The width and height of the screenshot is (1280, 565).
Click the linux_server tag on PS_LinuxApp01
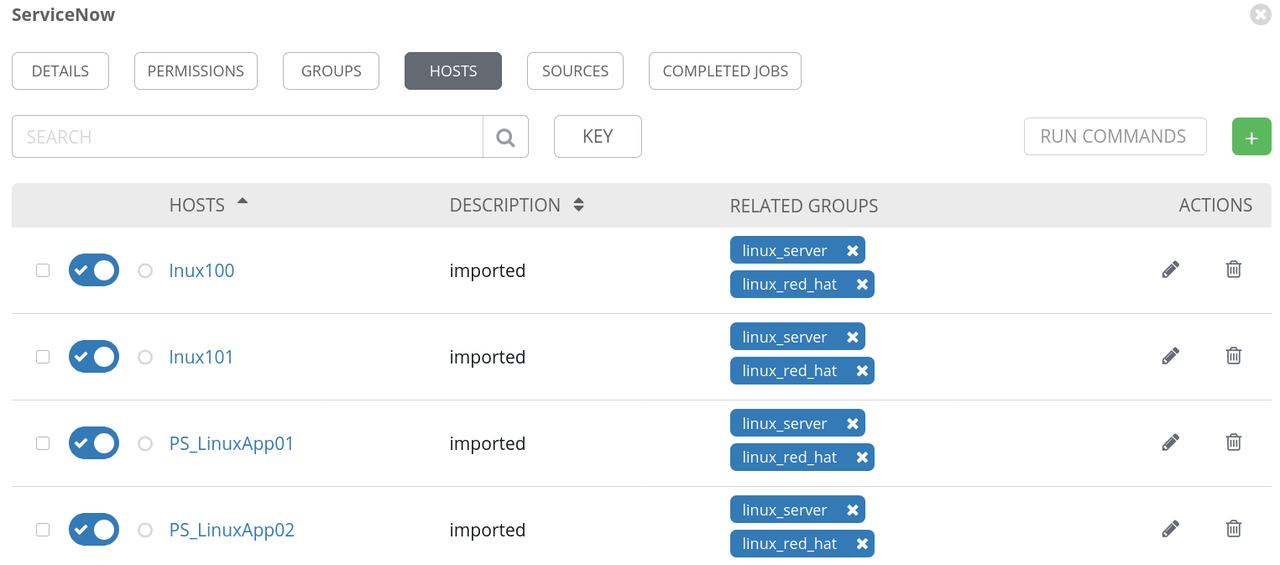(x=785, y=423)
